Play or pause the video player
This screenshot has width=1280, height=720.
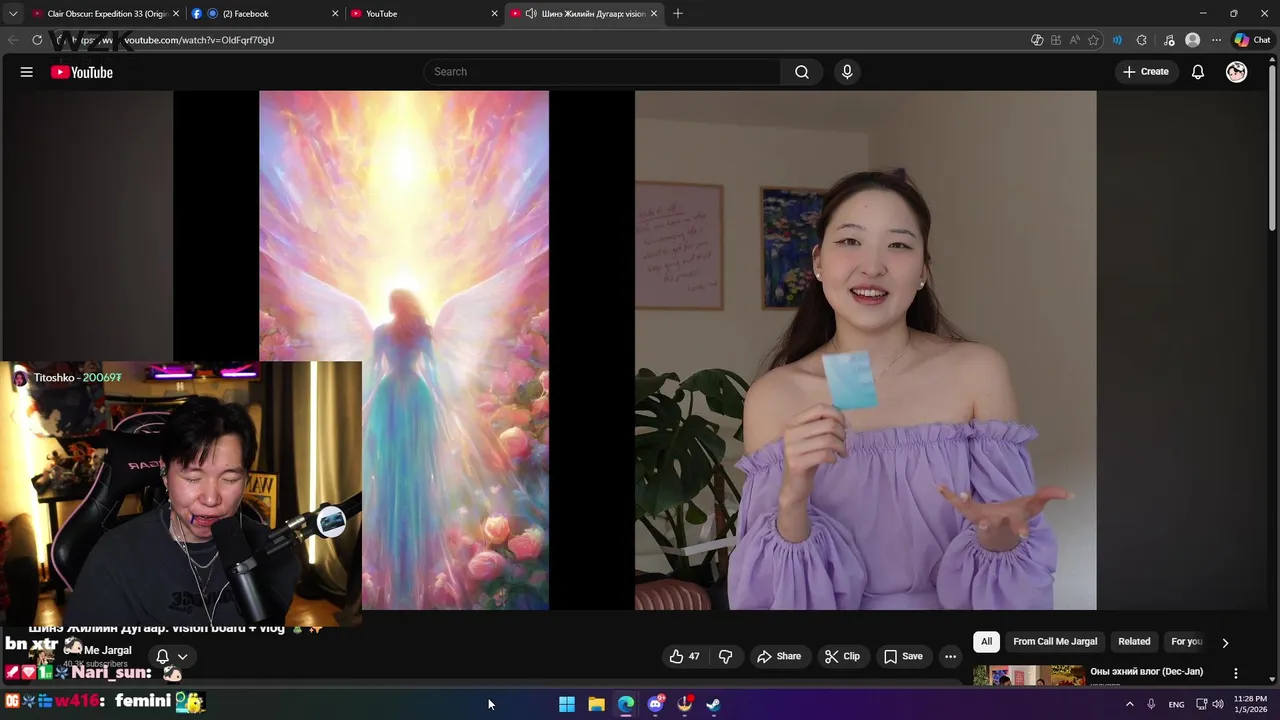point(634,350)
